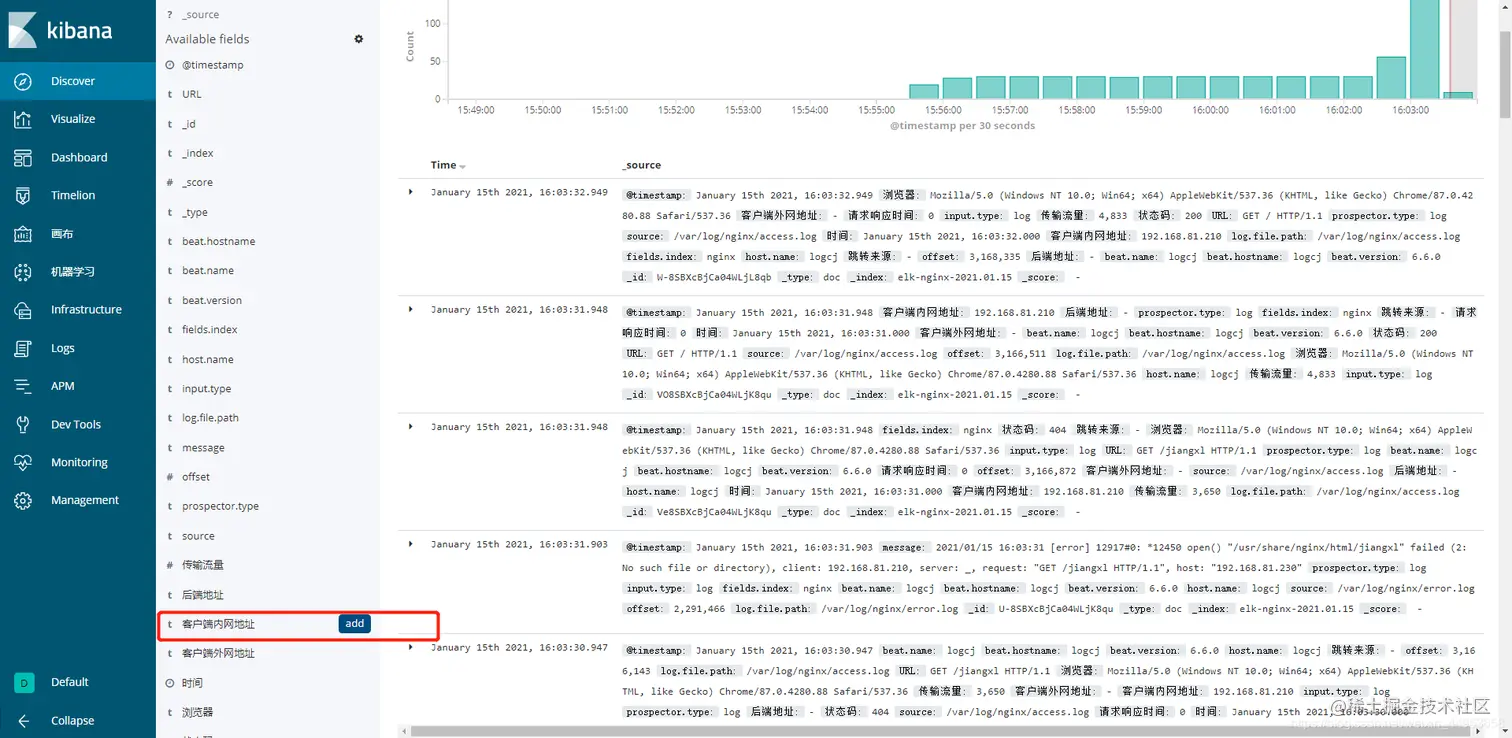Click the # type icon for offset
Image resolution: width=1512 pixels, height=738 pixels.
coord(170,477)
